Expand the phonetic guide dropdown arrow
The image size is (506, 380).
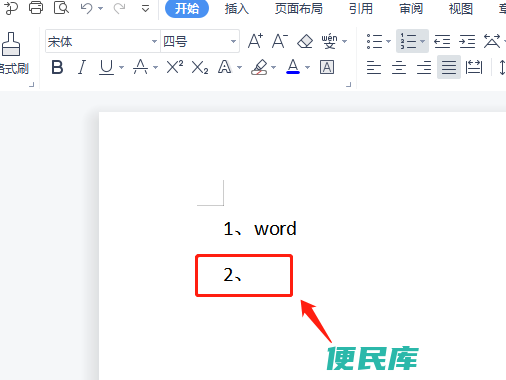[345, 42]
